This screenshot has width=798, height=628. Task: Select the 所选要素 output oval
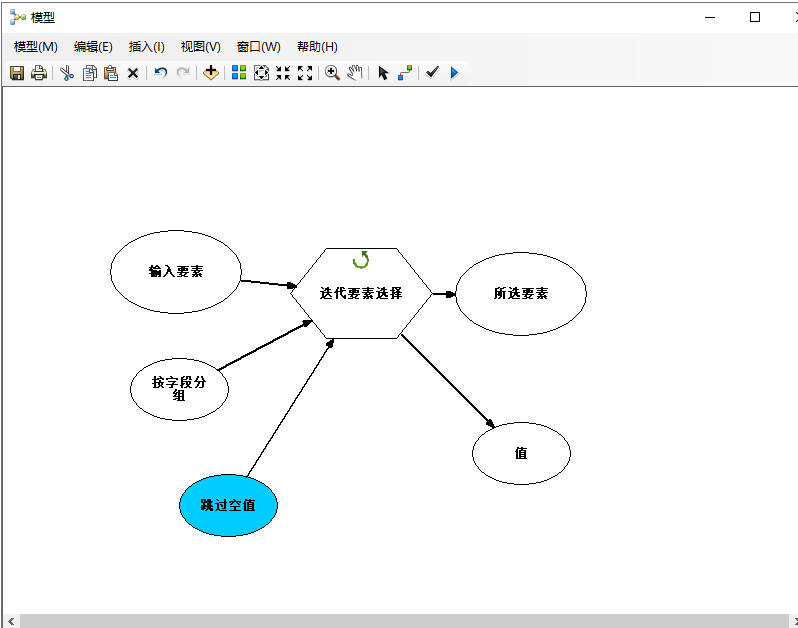click(521, 294)
